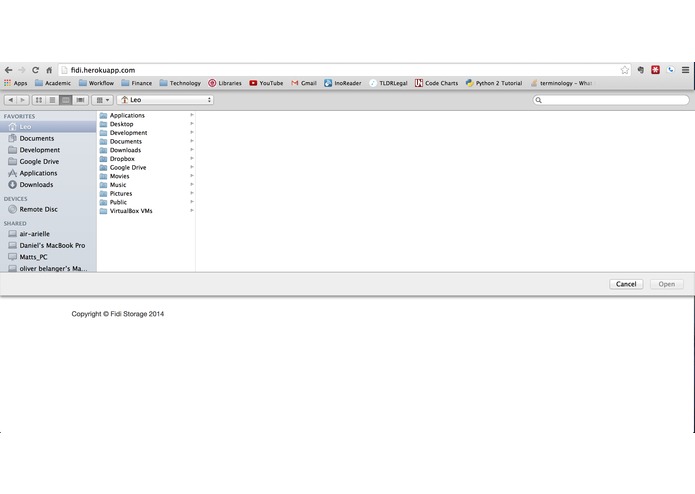Click the red asterisk extension icon
The width and height of the screenshot is (695, 494).
click(x=656, y=70)
